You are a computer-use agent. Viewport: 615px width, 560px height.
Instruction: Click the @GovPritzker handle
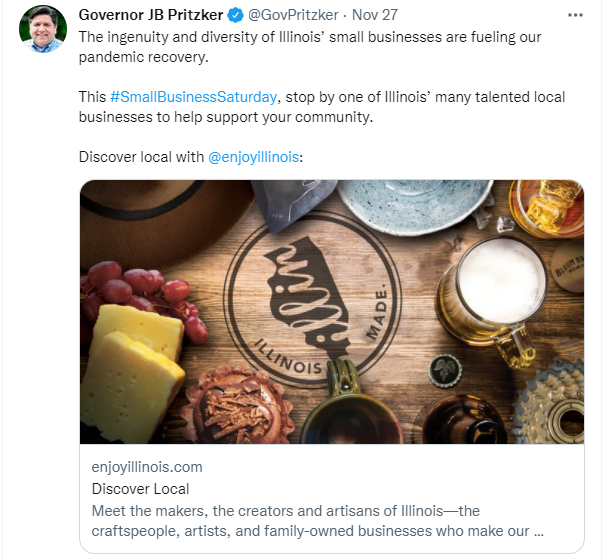[293, 16]
